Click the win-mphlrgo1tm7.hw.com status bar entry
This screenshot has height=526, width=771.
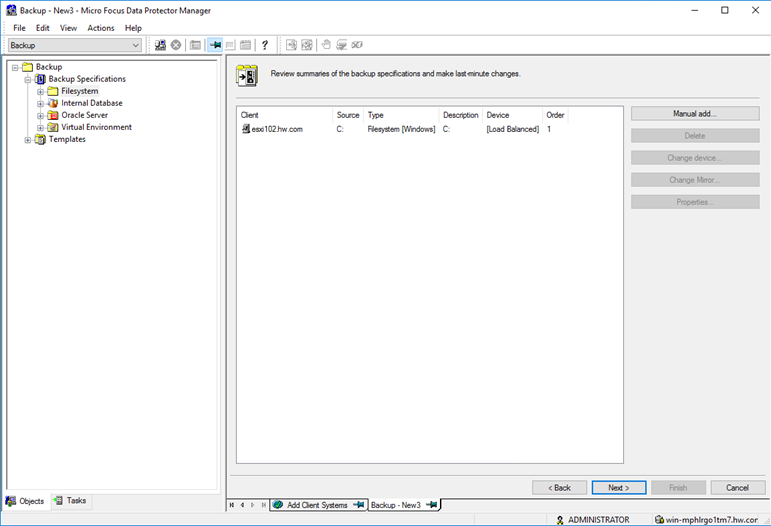tap(707, 520)
